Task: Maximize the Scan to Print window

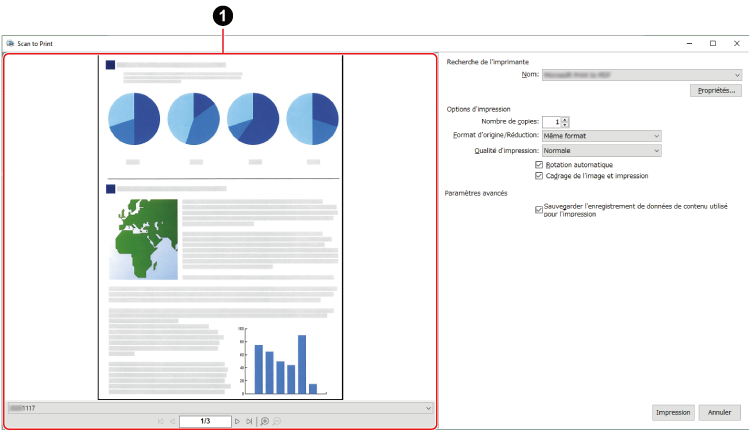Action: [712, 44]
